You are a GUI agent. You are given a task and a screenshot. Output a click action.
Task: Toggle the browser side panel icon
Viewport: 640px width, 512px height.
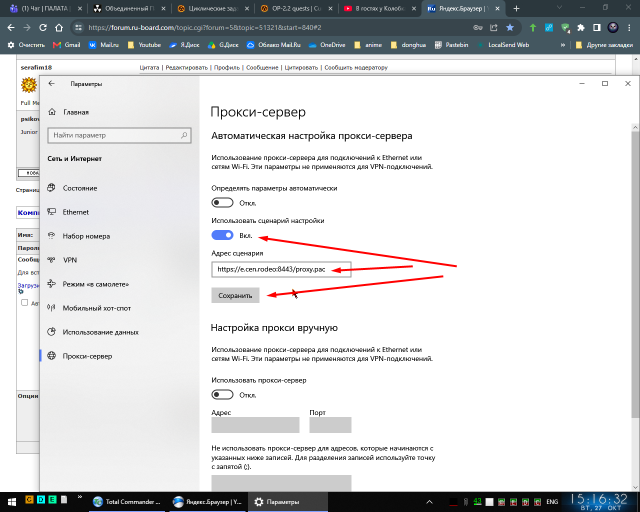[597, 27]
